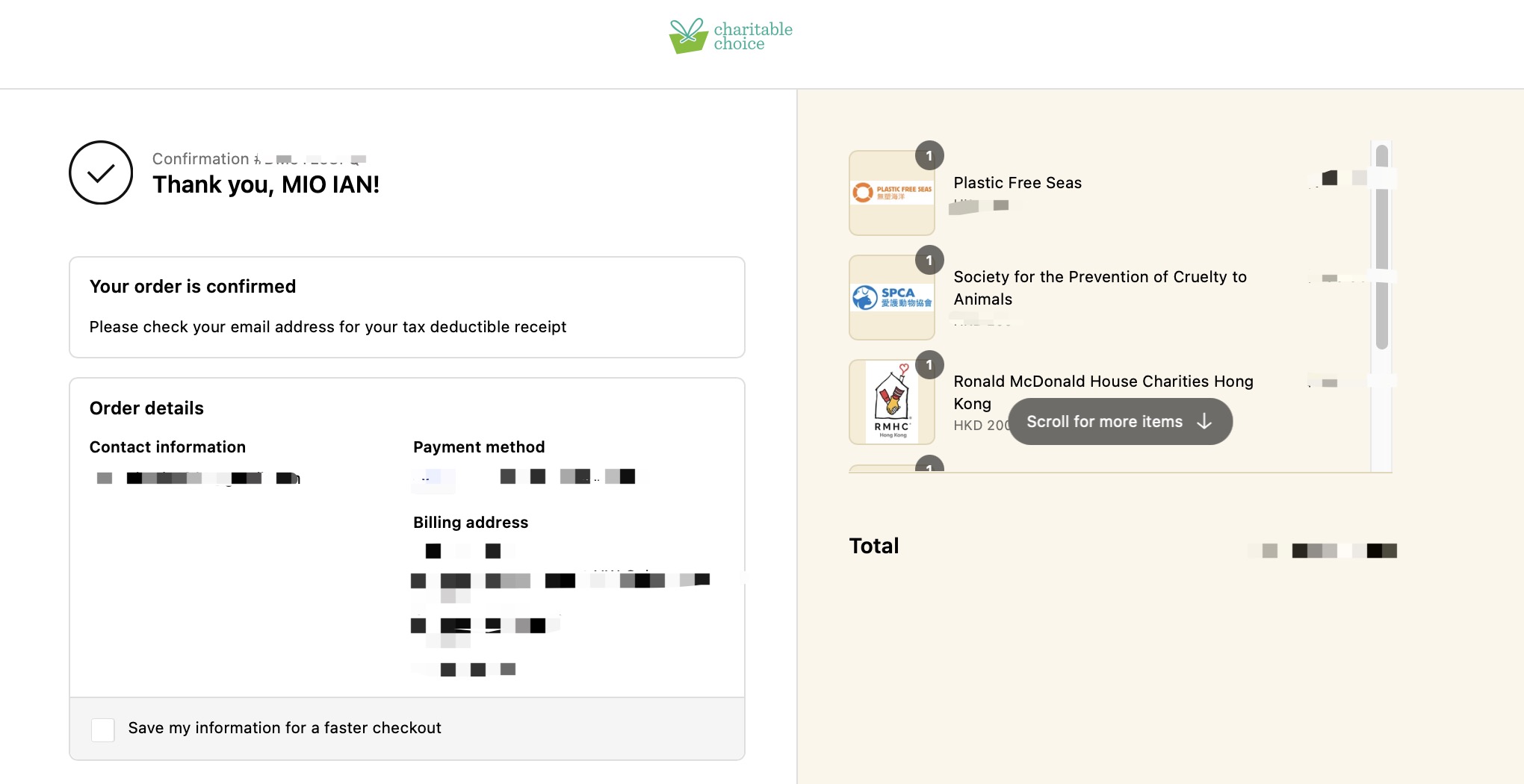Click the Order details heading
This screenshot has height=784, width=1524.
tap(146, 408)
